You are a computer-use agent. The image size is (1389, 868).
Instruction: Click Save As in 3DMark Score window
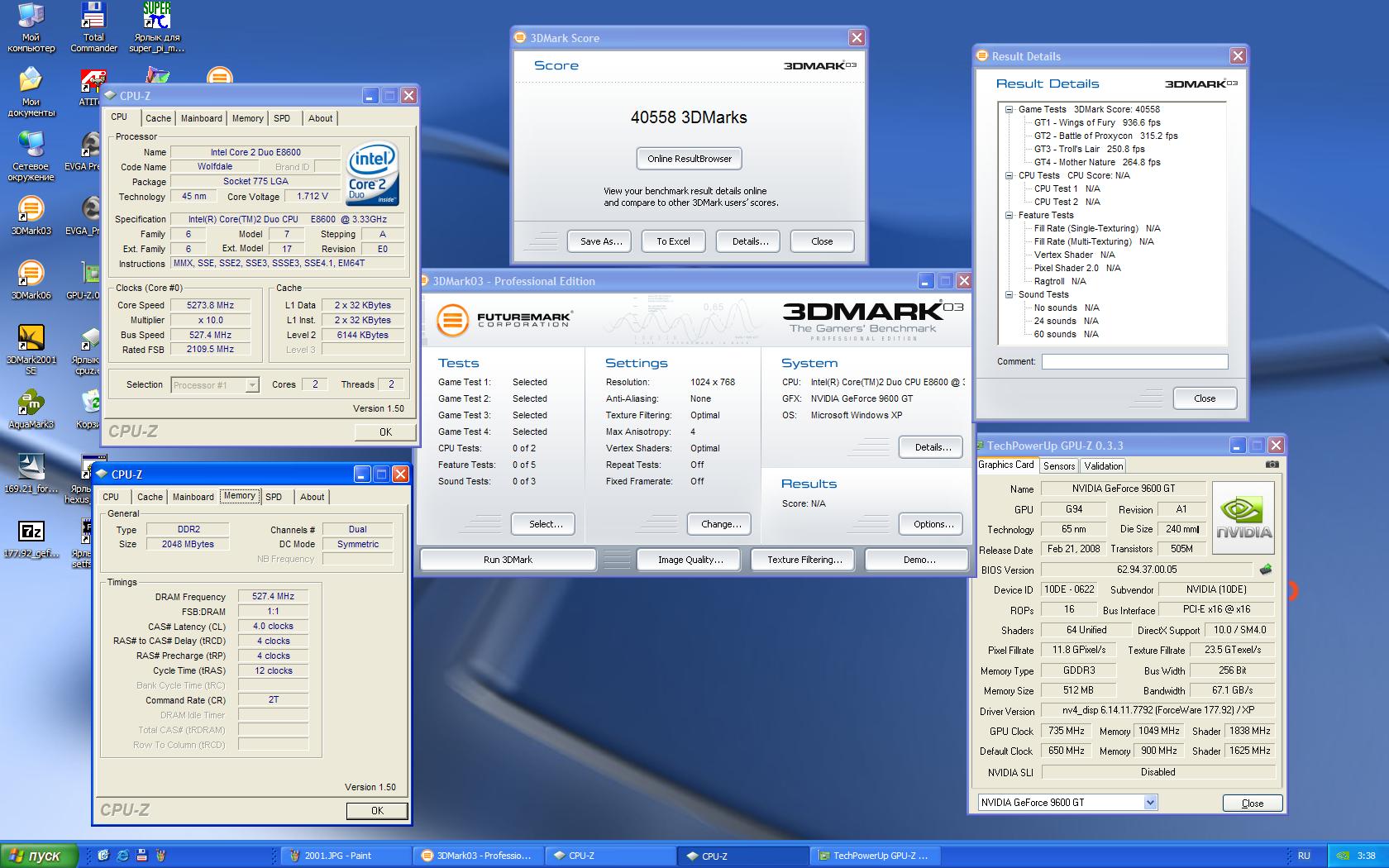pos(601,241)
